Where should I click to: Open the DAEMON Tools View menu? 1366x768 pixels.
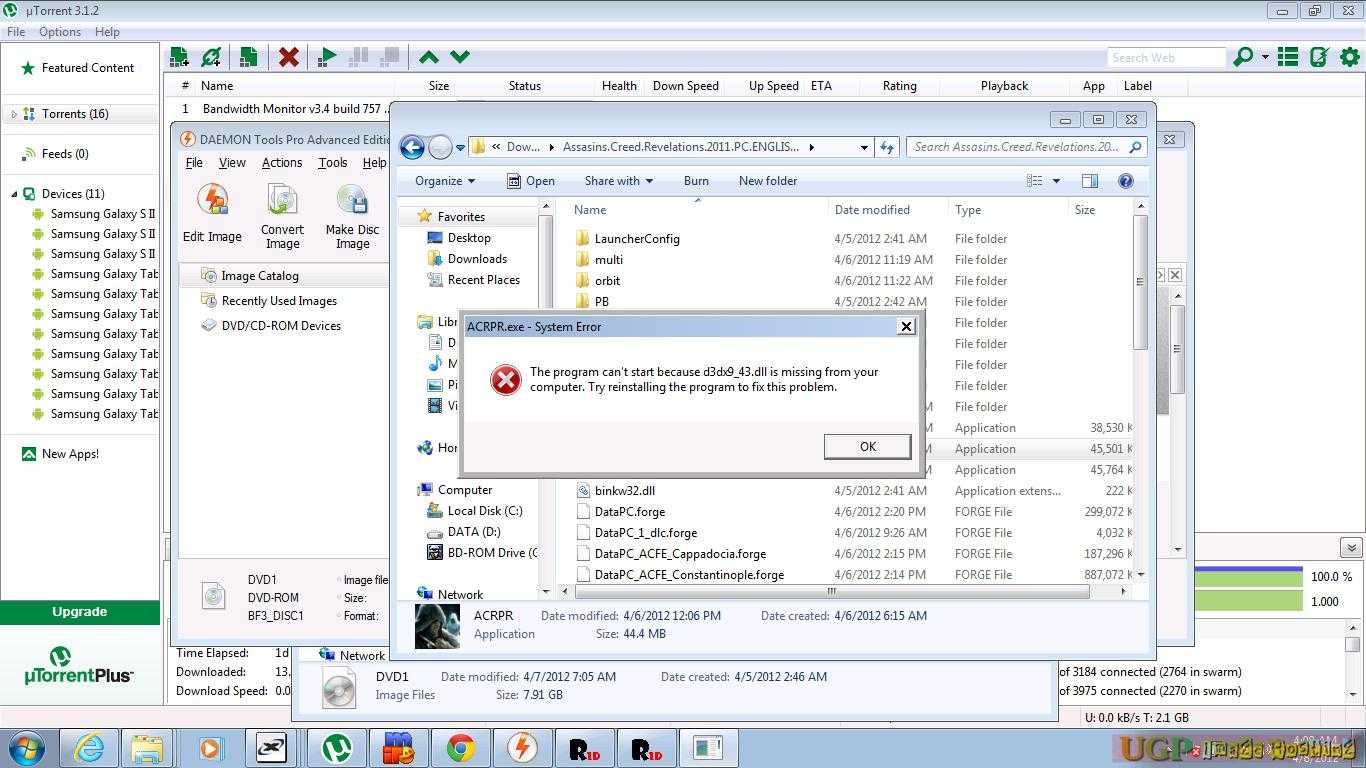click(232, 163)
